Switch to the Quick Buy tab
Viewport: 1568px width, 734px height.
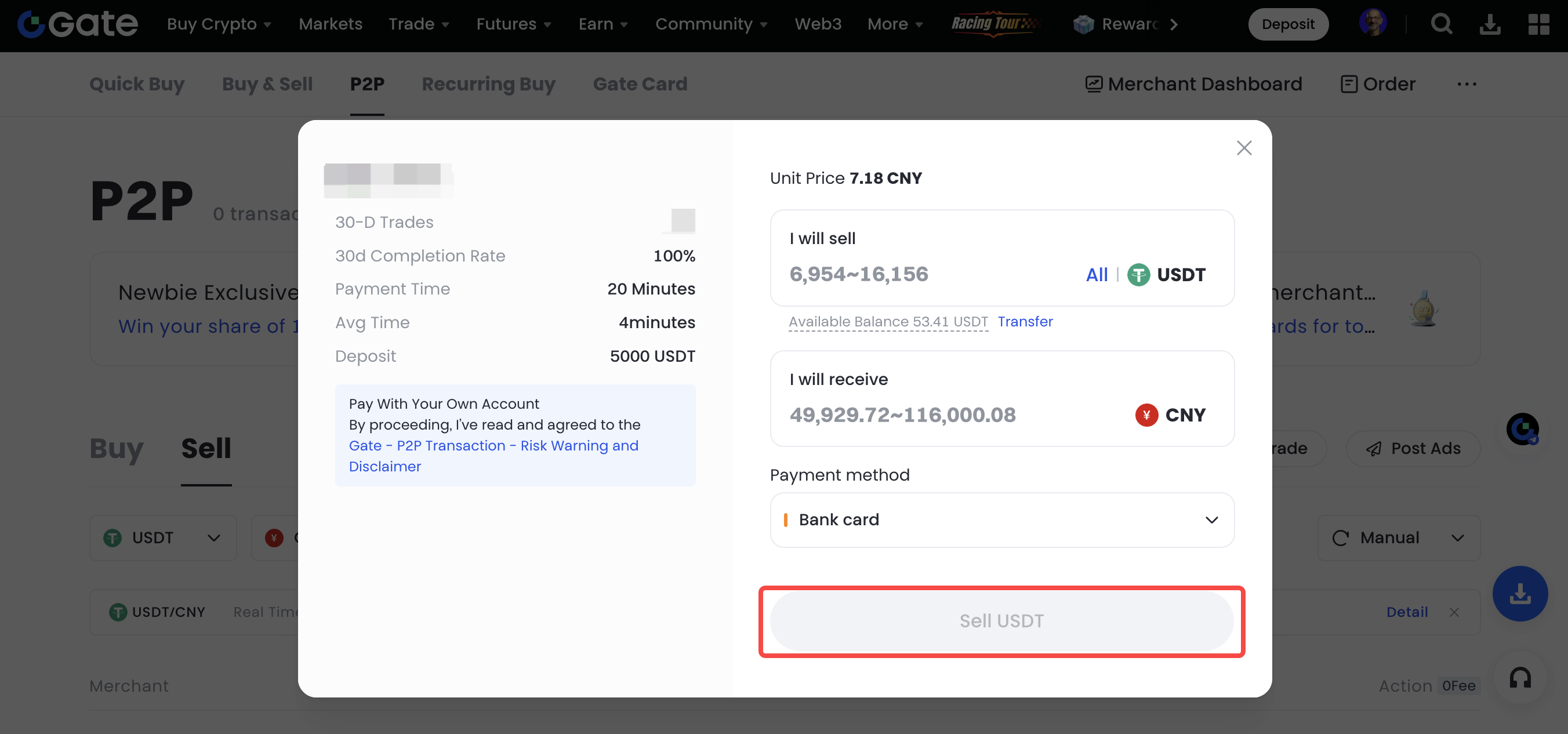tap(136, 84)
